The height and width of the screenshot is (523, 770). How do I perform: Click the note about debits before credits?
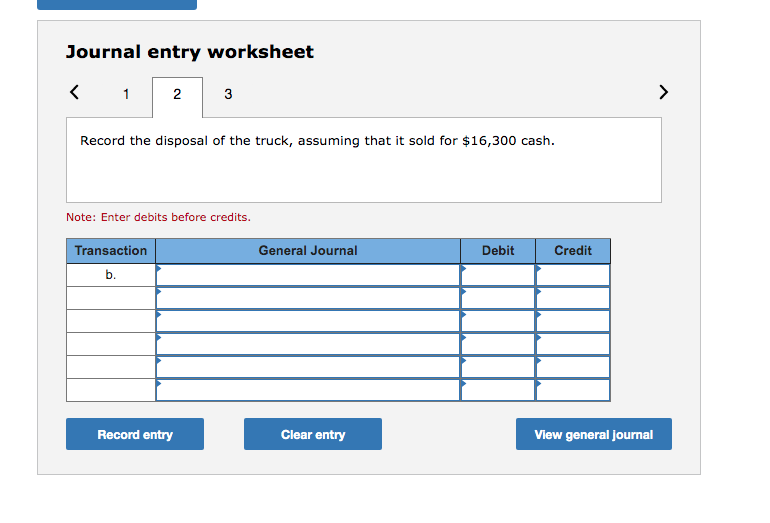159,217
